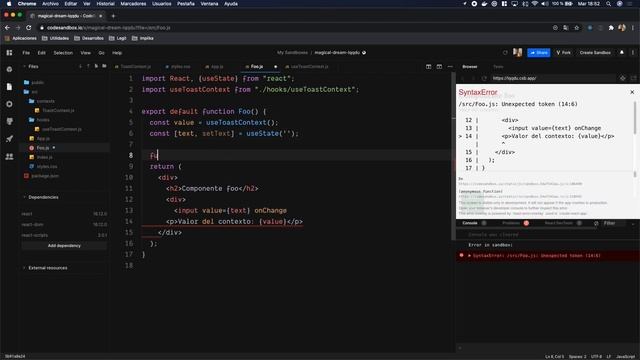640x360 pixels.
Task: Open the My Sandboxes breadcrumb link
Action: click(x=292, y=53)
